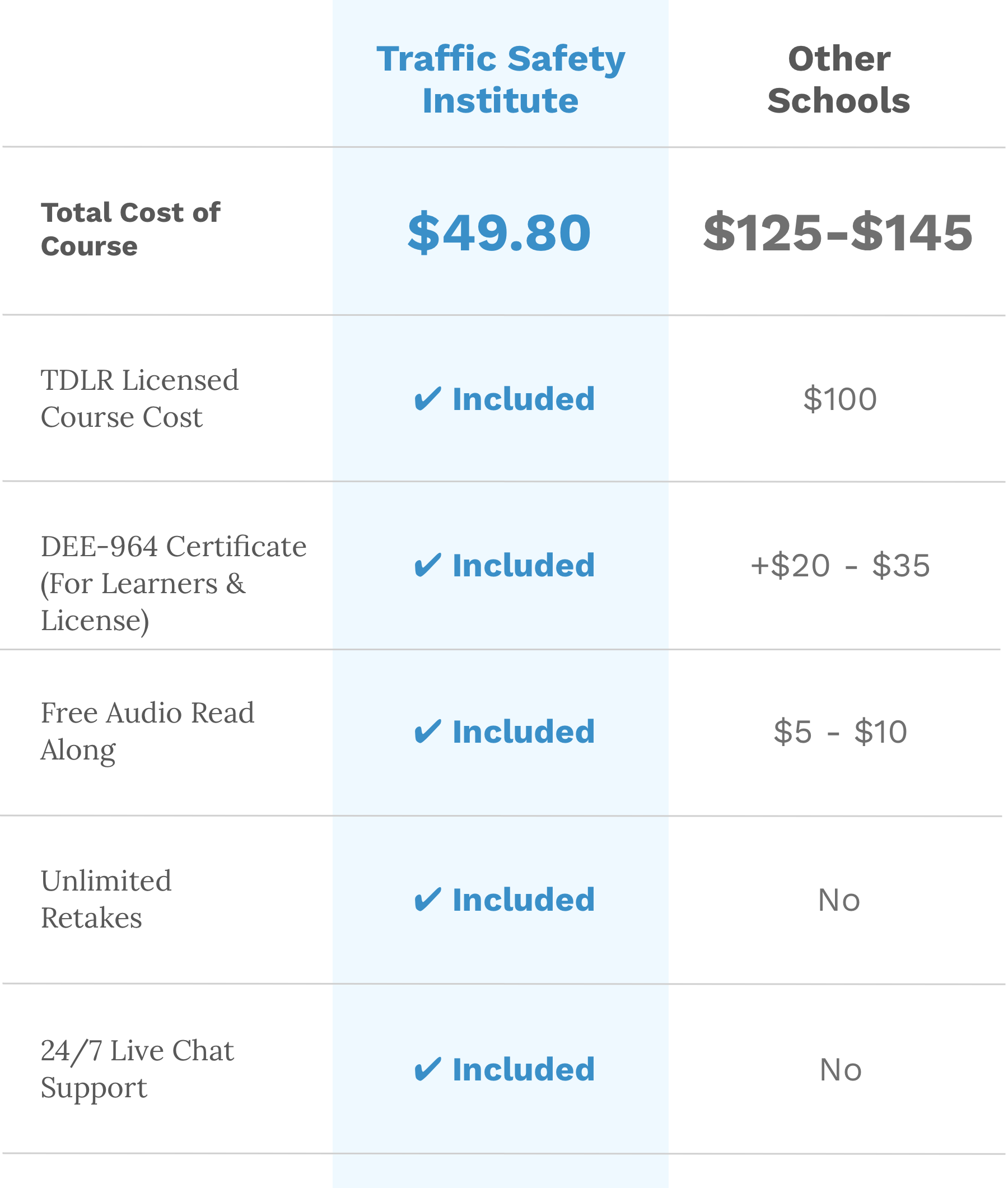The image size is (1008, 1188).
Task: Click the Unlimited Retakes row label
Action: [x=106, y=899]
